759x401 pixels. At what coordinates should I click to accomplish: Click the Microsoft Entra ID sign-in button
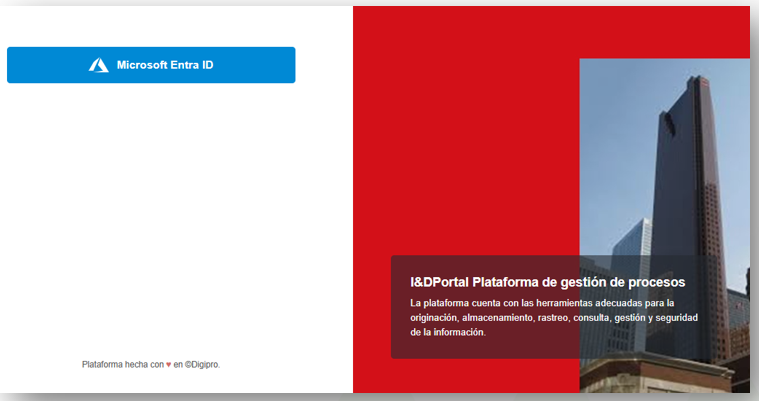pyautogui.click(x=151, y=65)
